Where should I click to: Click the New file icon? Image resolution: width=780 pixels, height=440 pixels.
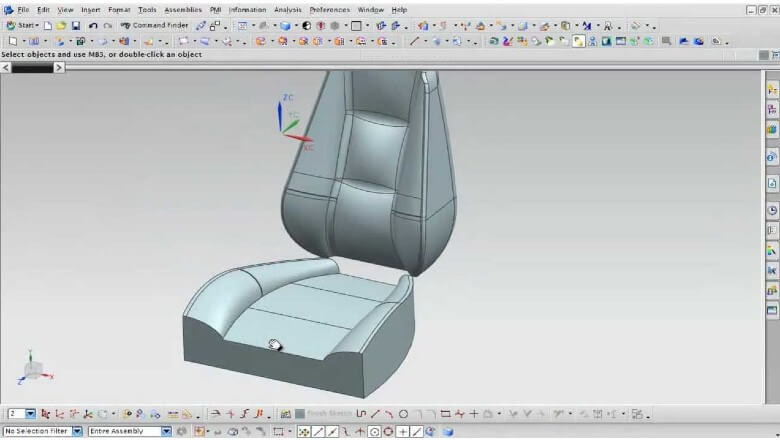[x=47, y=25]
